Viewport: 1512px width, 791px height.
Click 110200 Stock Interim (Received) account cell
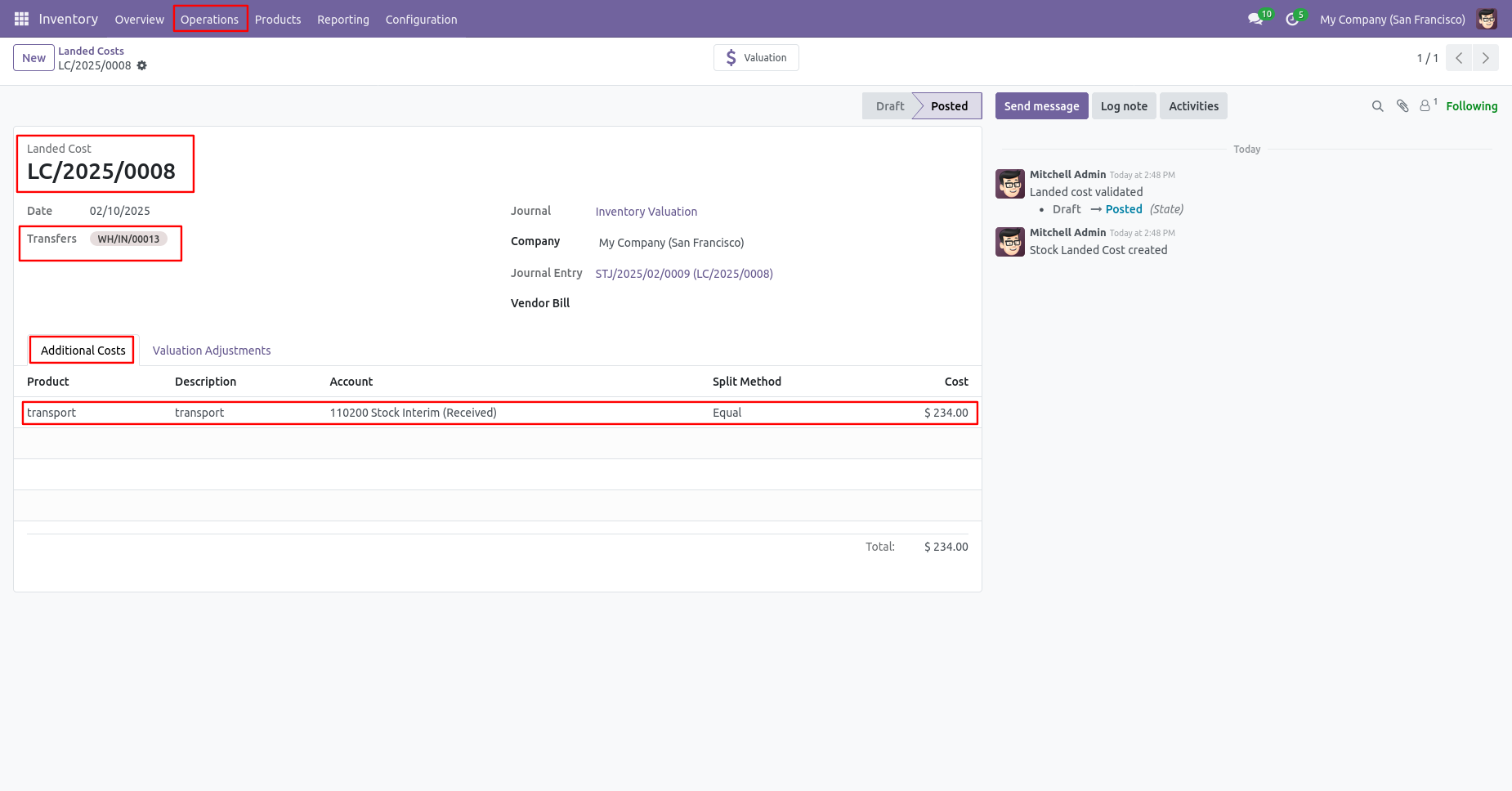414,413
